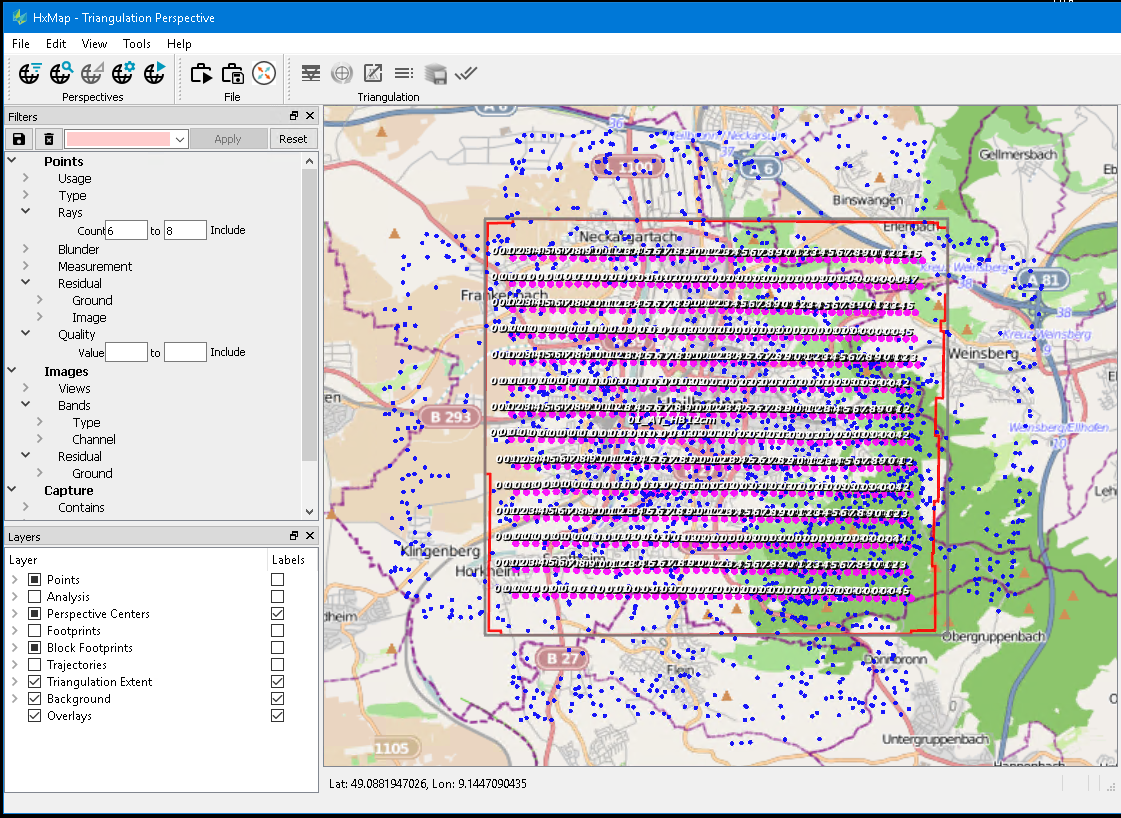The height and width of the screenshot is (818, 1121).
Task: Click the Reset button in Filters
Action: 293,139
